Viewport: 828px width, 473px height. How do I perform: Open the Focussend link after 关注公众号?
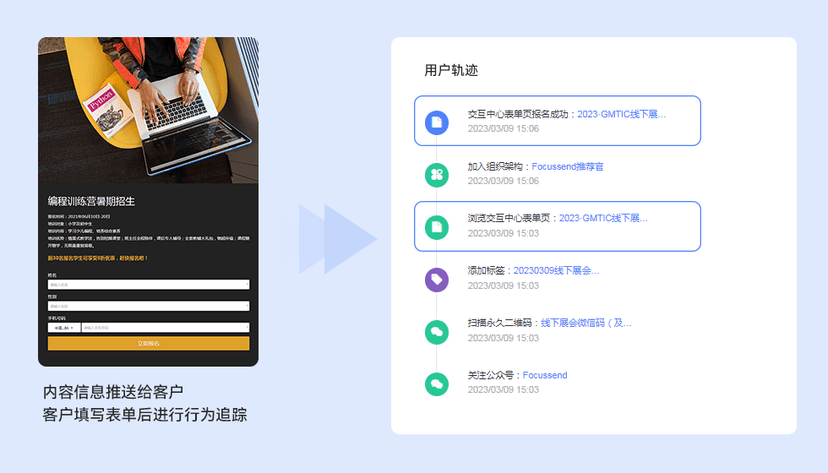[545, 375]
